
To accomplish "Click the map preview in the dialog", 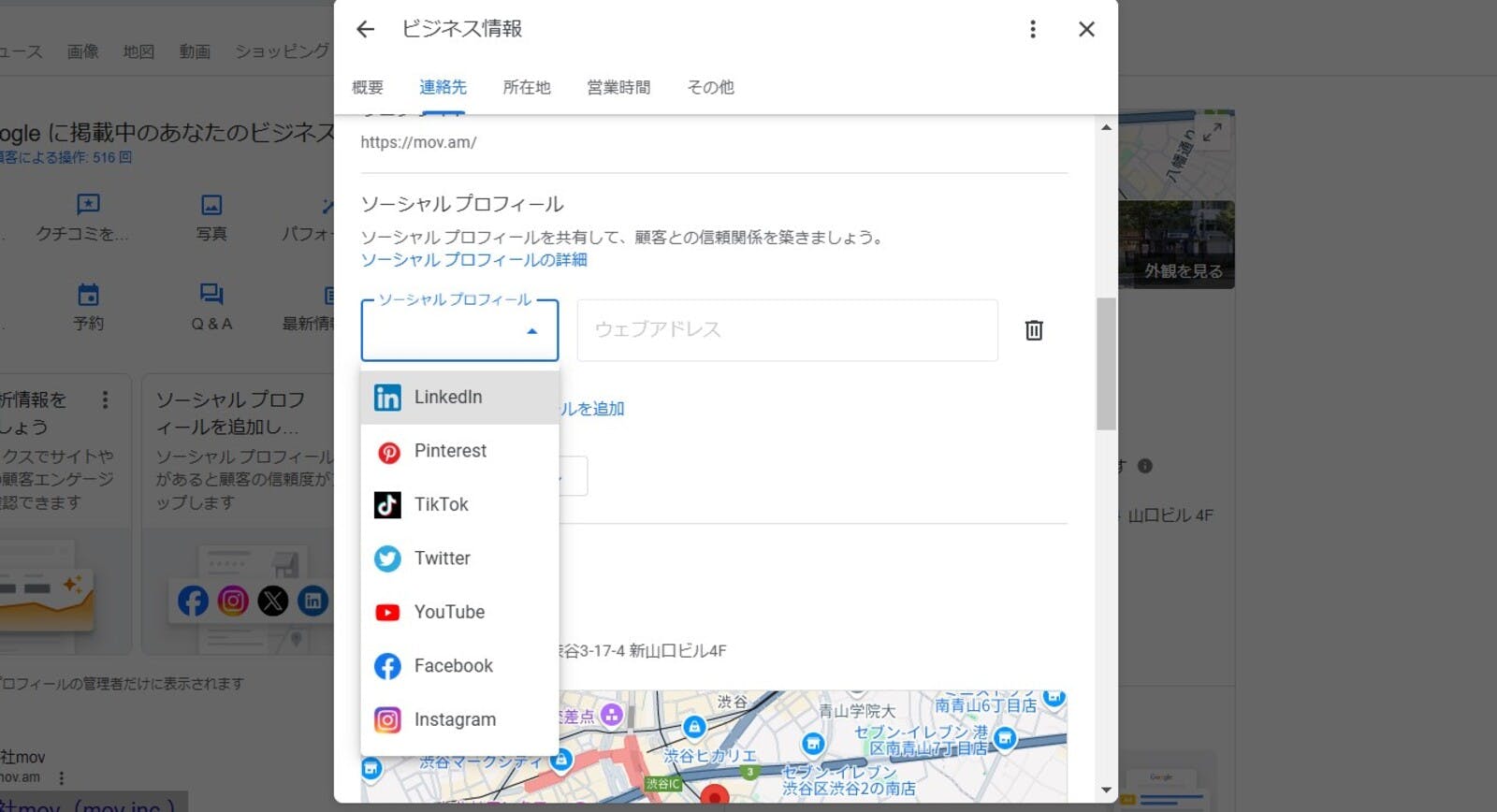I will coord(714,747).
